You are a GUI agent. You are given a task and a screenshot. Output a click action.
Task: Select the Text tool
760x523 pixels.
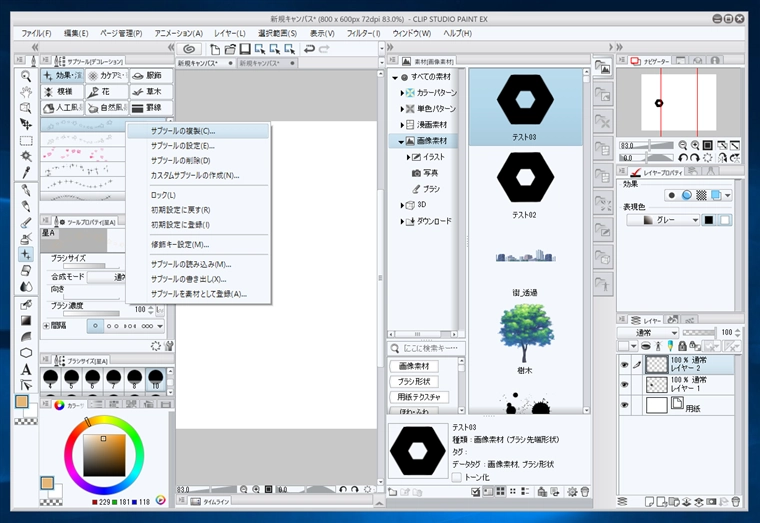[x=26, y=369]
